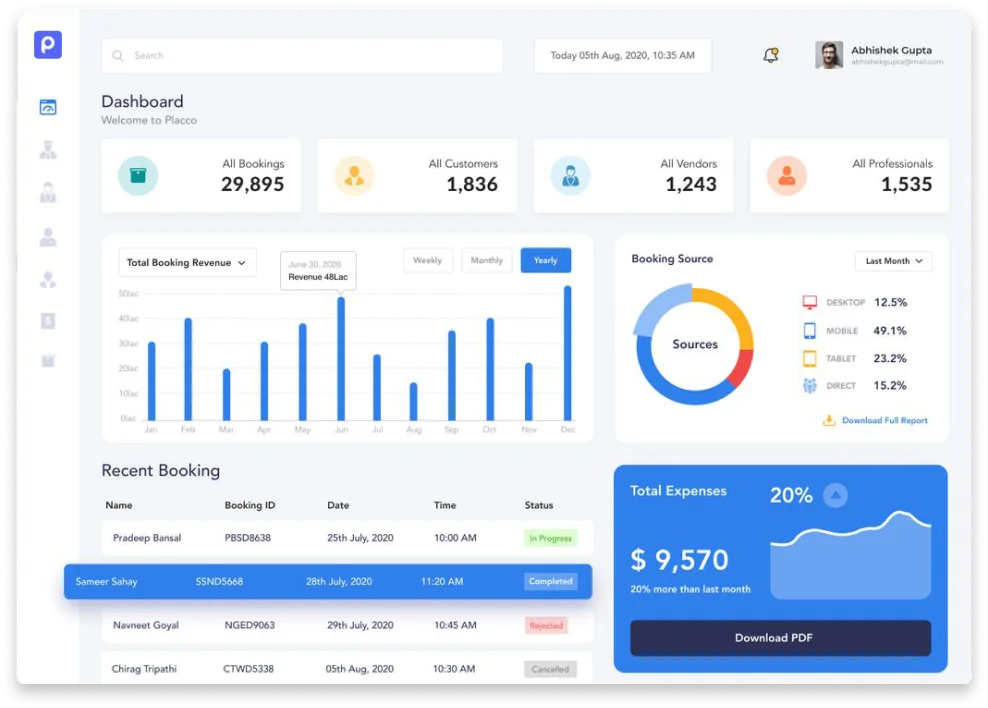Click the bell notification icon
Image resolution: width=988 pixels, height=708 pixels.
(770, 54)
